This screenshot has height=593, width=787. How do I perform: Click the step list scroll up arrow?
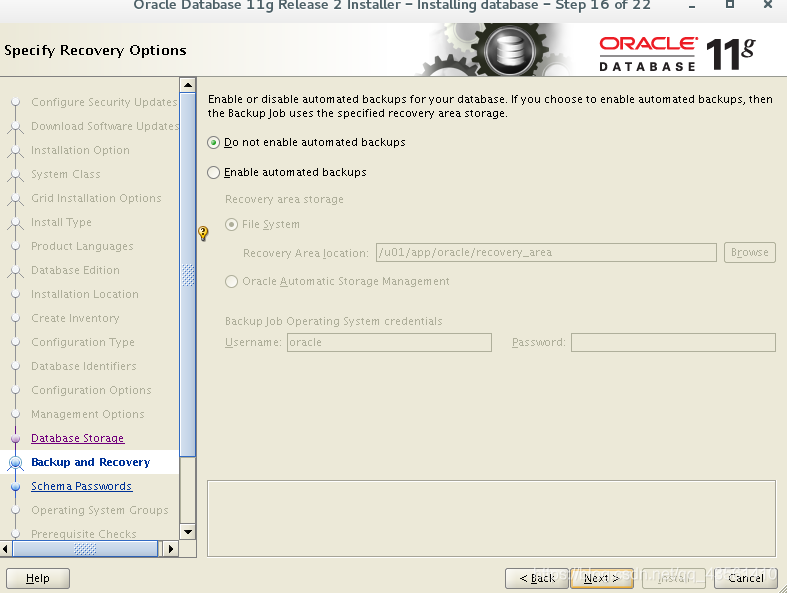188,85
